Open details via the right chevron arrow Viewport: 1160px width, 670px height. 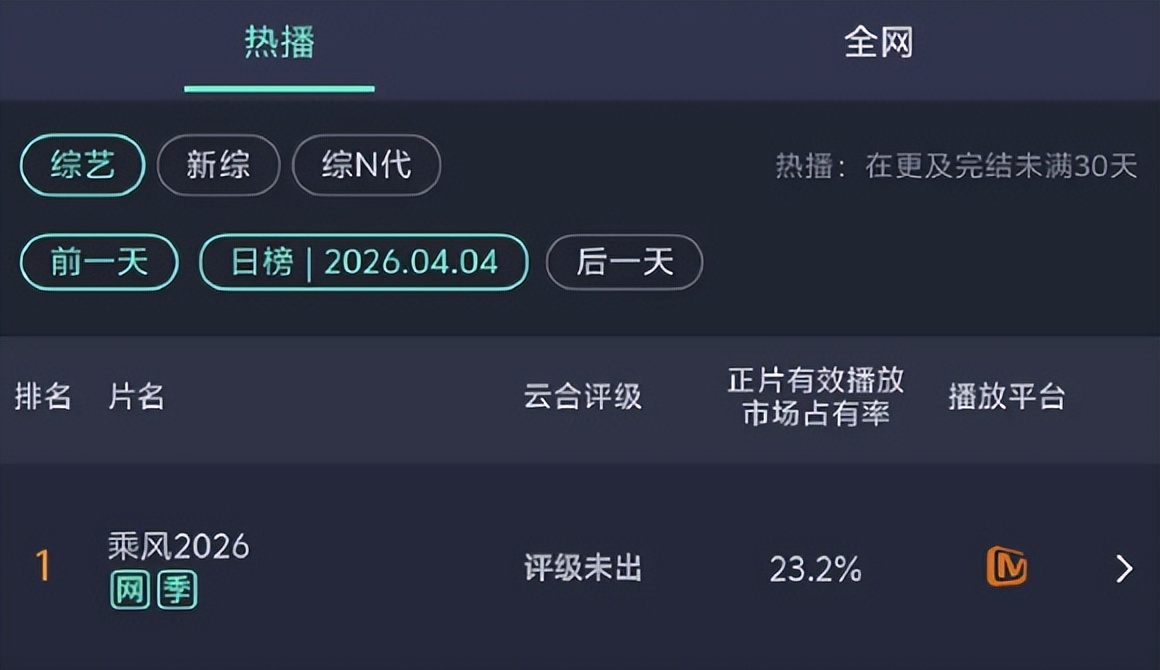point(1124,568)
